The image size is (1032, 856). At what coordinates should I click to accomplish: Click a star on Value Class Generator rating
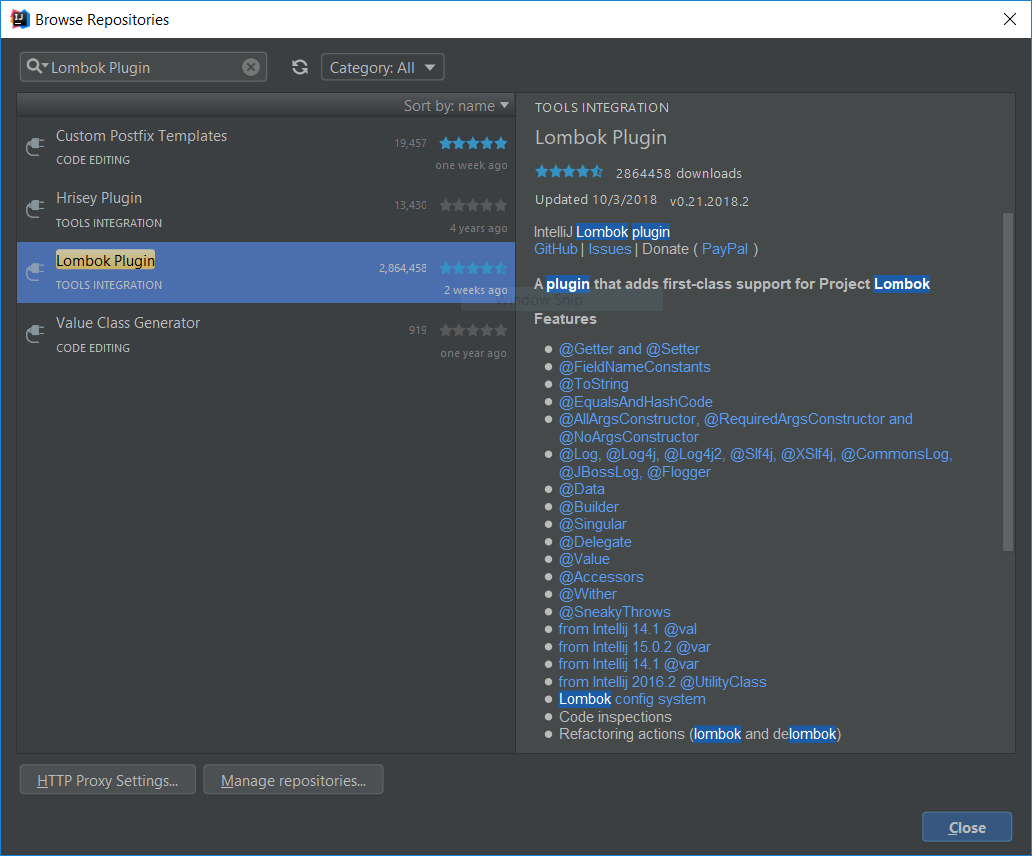[470, 329]
